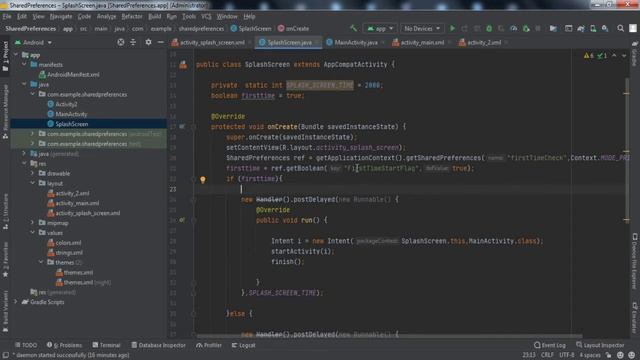Click the Stop toolbar icon
This screenshot has height=360, width=640.
(x=538, y=28)
